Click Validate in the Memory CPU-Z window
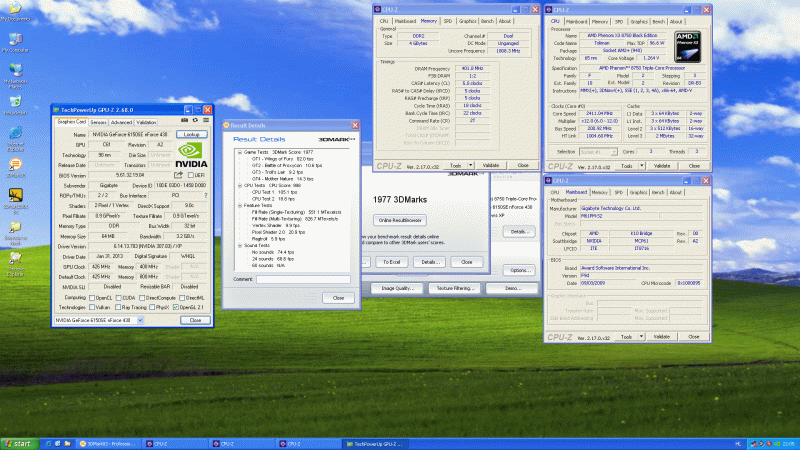 coord(491,165)
